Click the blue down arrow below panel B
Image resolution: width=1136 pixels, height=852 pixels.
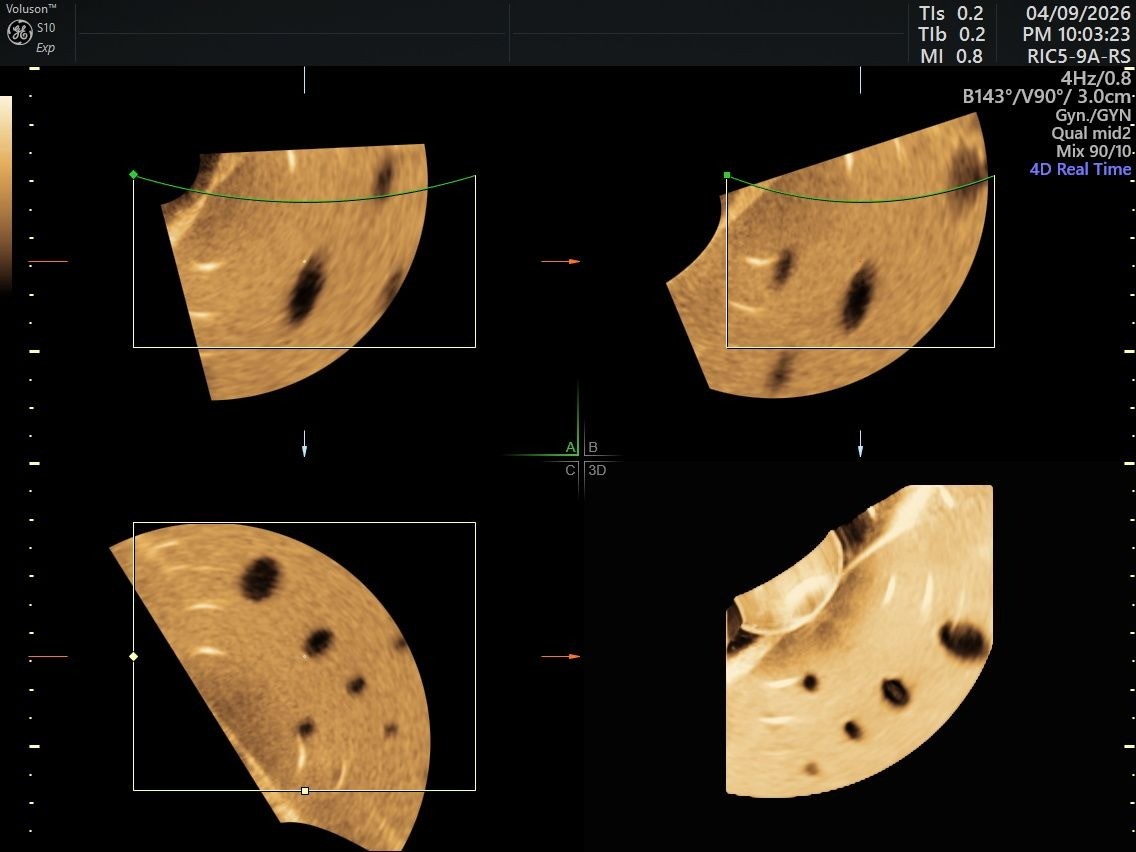tap(861, 443)
